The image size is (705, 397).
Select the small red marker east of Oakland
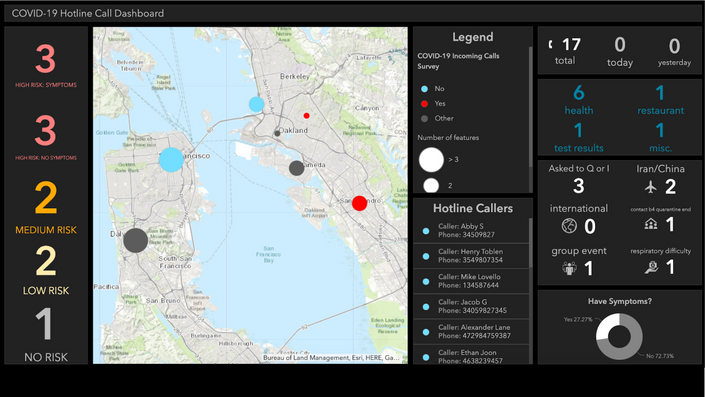[x=306, y=116]
